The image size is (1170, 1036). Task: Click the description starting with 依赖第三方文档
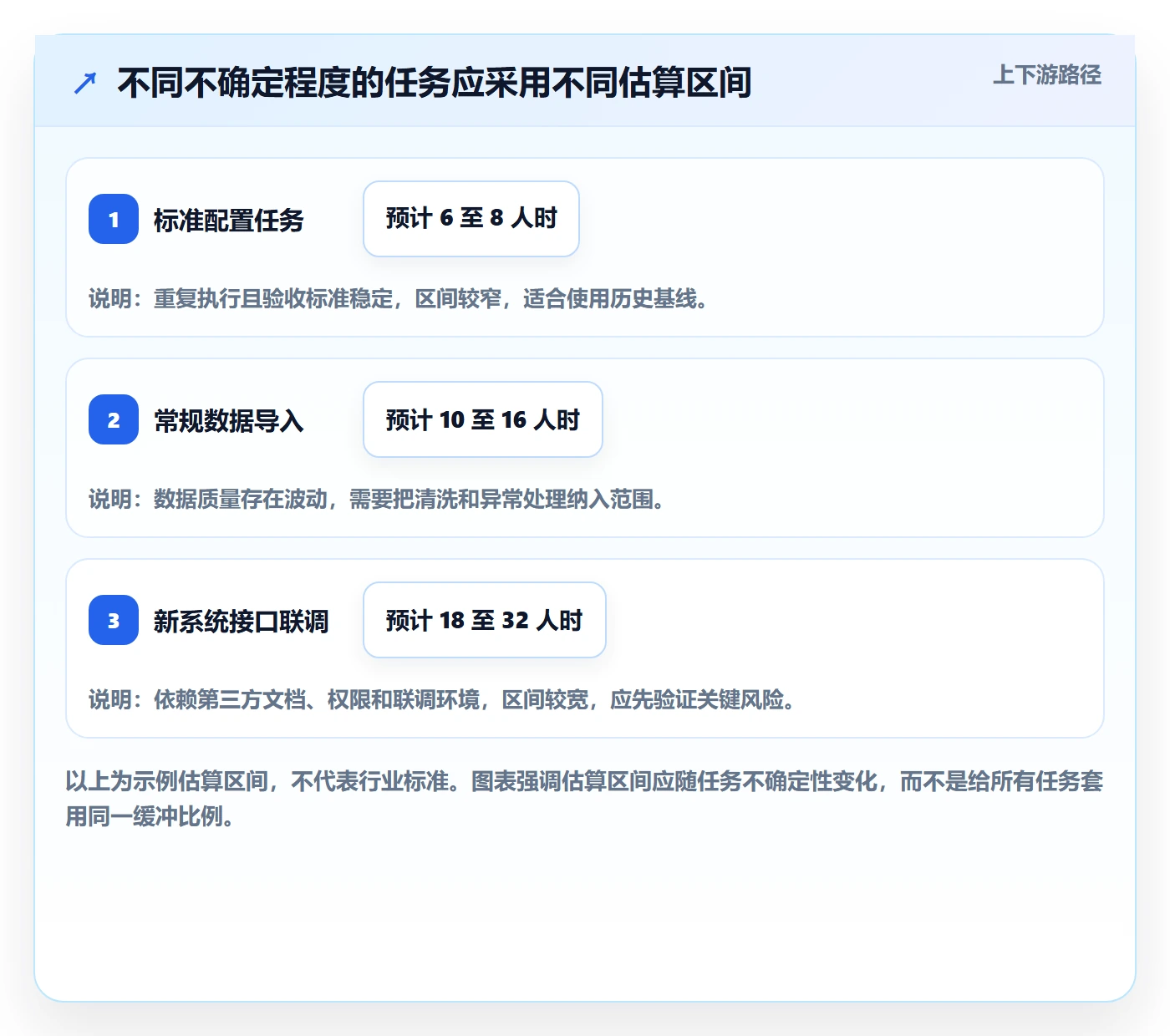(x=442, y=700)
